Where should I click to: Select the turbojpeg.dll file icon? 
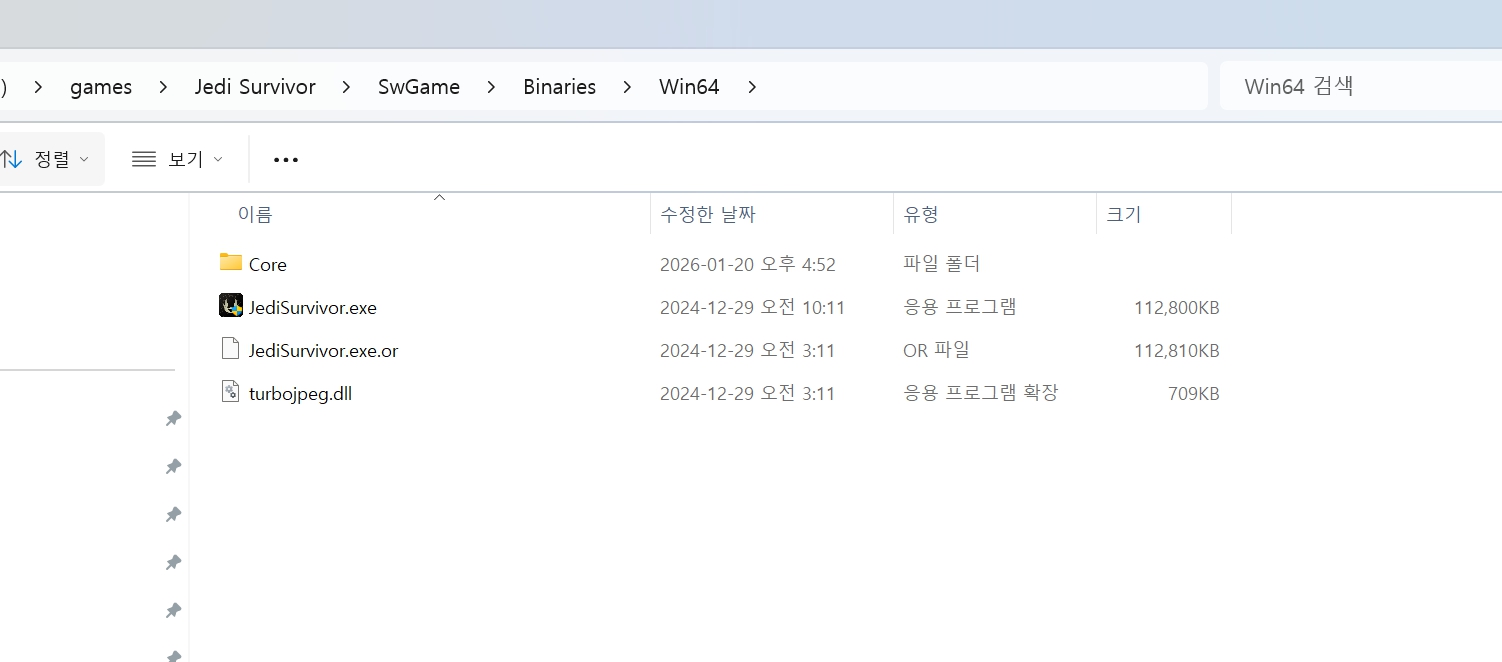(231, 392)
